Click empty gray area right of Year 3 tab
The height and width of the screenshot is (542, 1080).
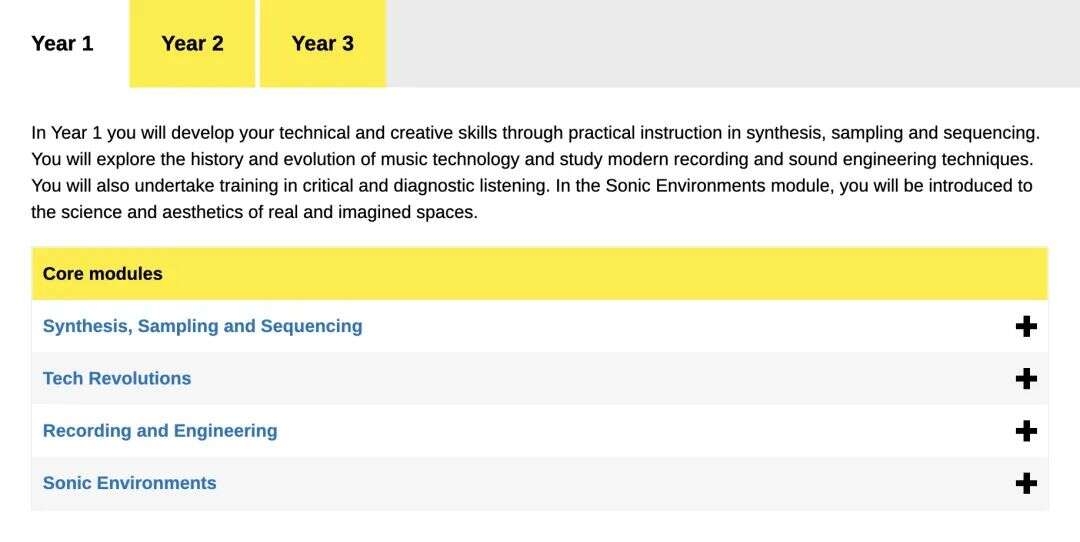(730, 44)
